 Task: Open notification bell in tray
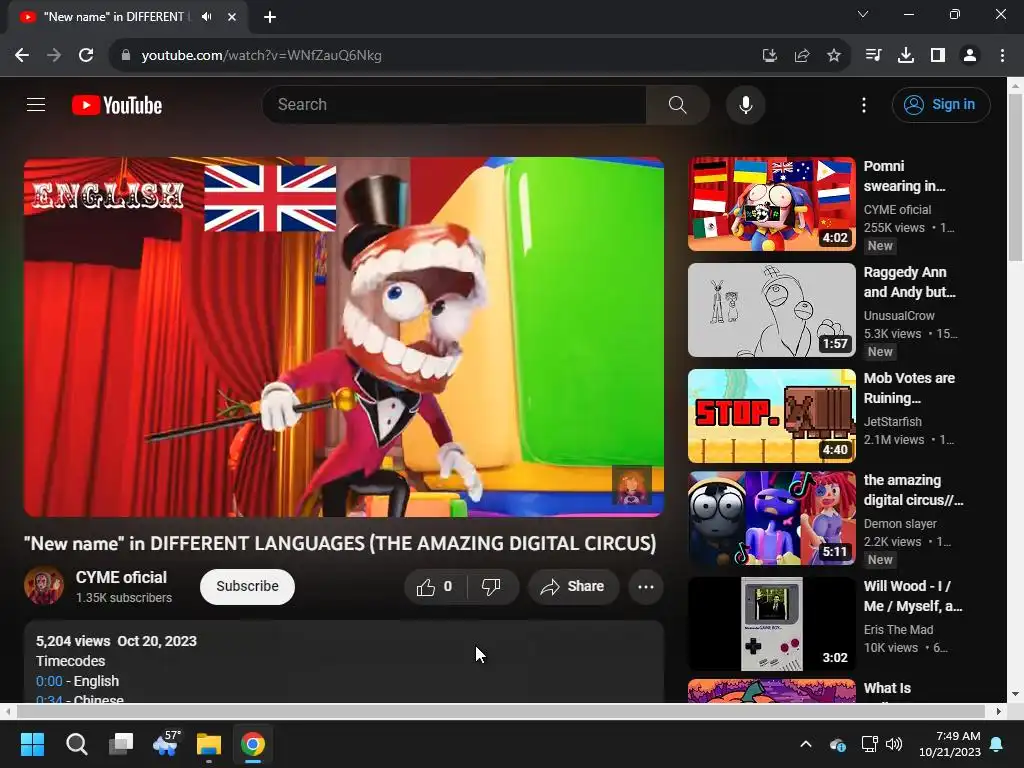click(997, 744)
